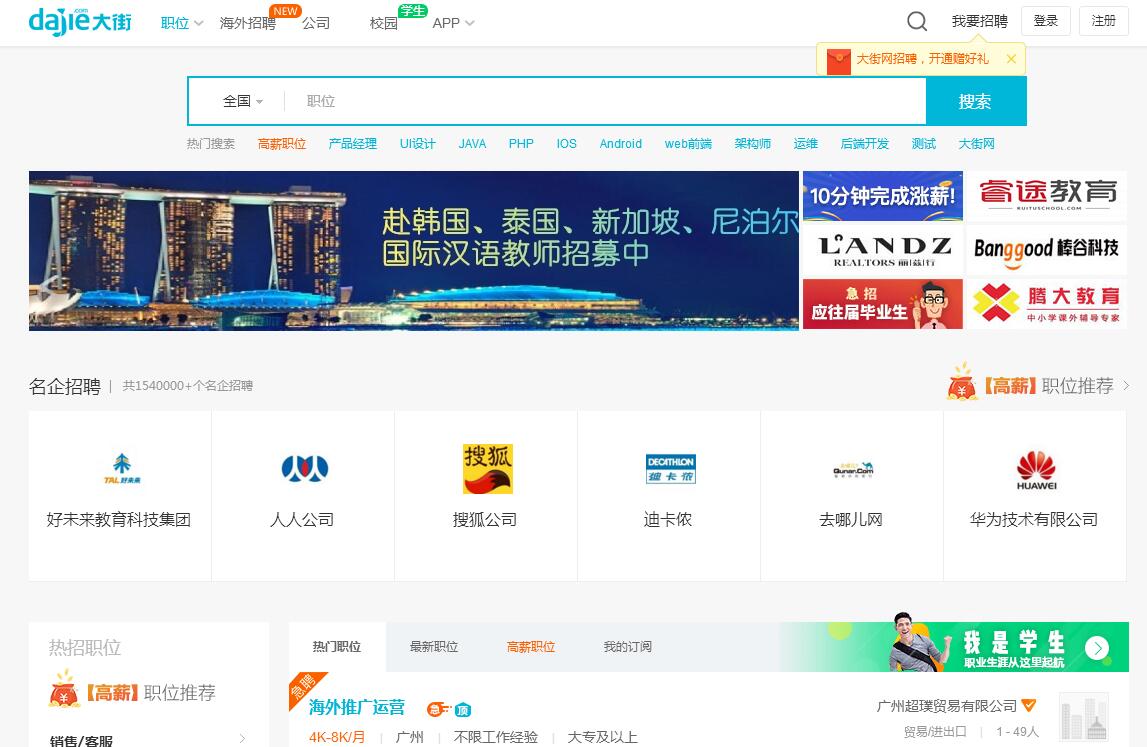Click the Sohu 搜狐 company logo
The width and height of the screenshot is (1147, 747).
click(487, 469)
